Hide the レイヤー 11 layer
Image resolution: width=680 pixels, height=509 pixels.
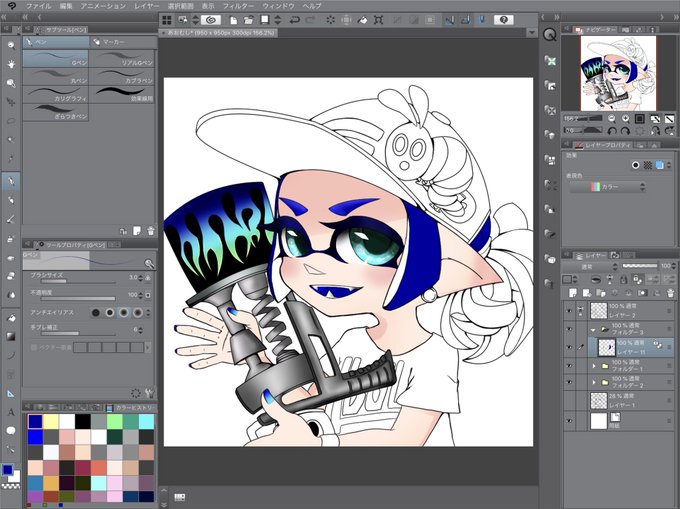coord(569,347)
